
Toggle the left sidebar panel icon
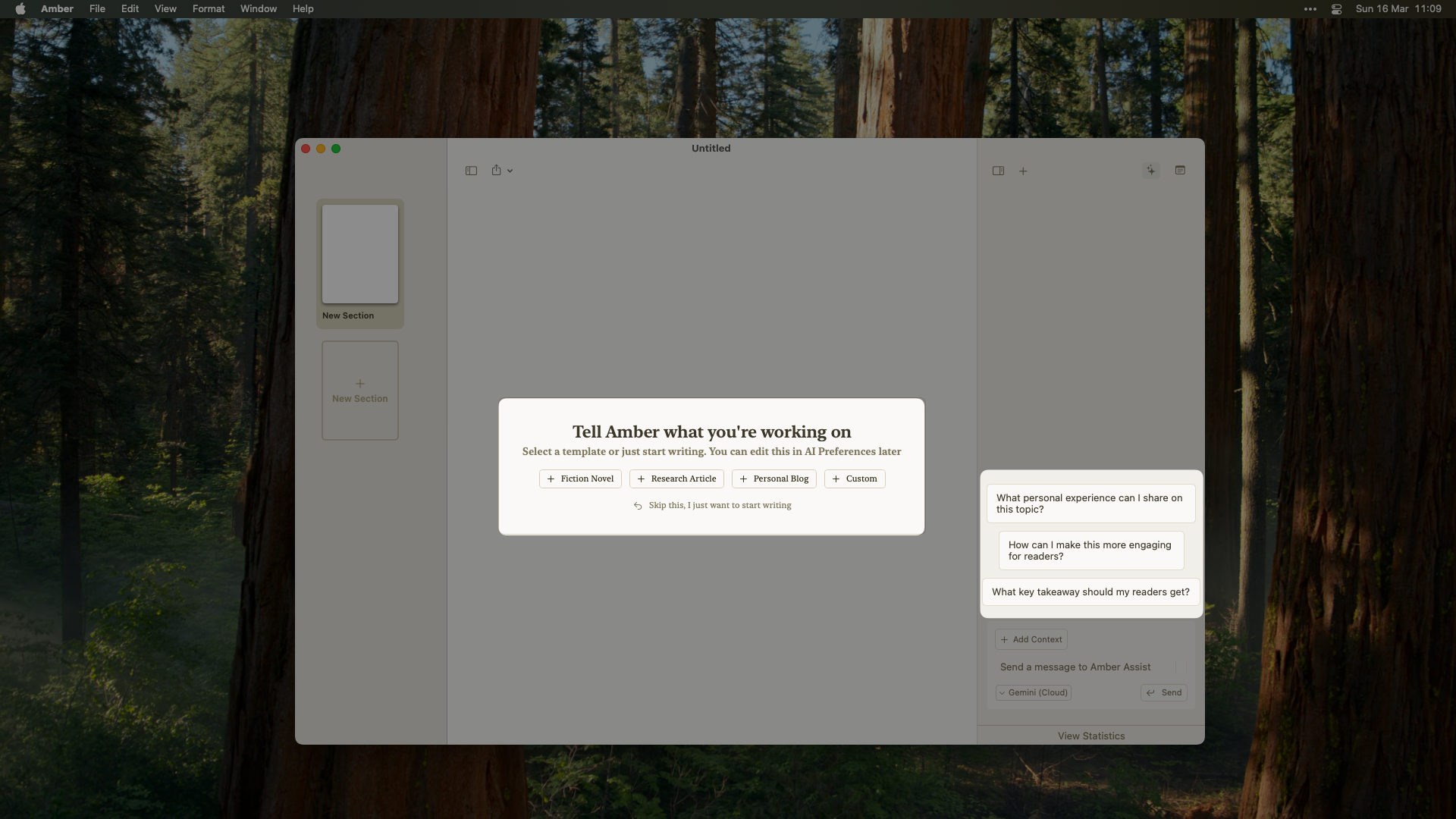tap(471, 171)
